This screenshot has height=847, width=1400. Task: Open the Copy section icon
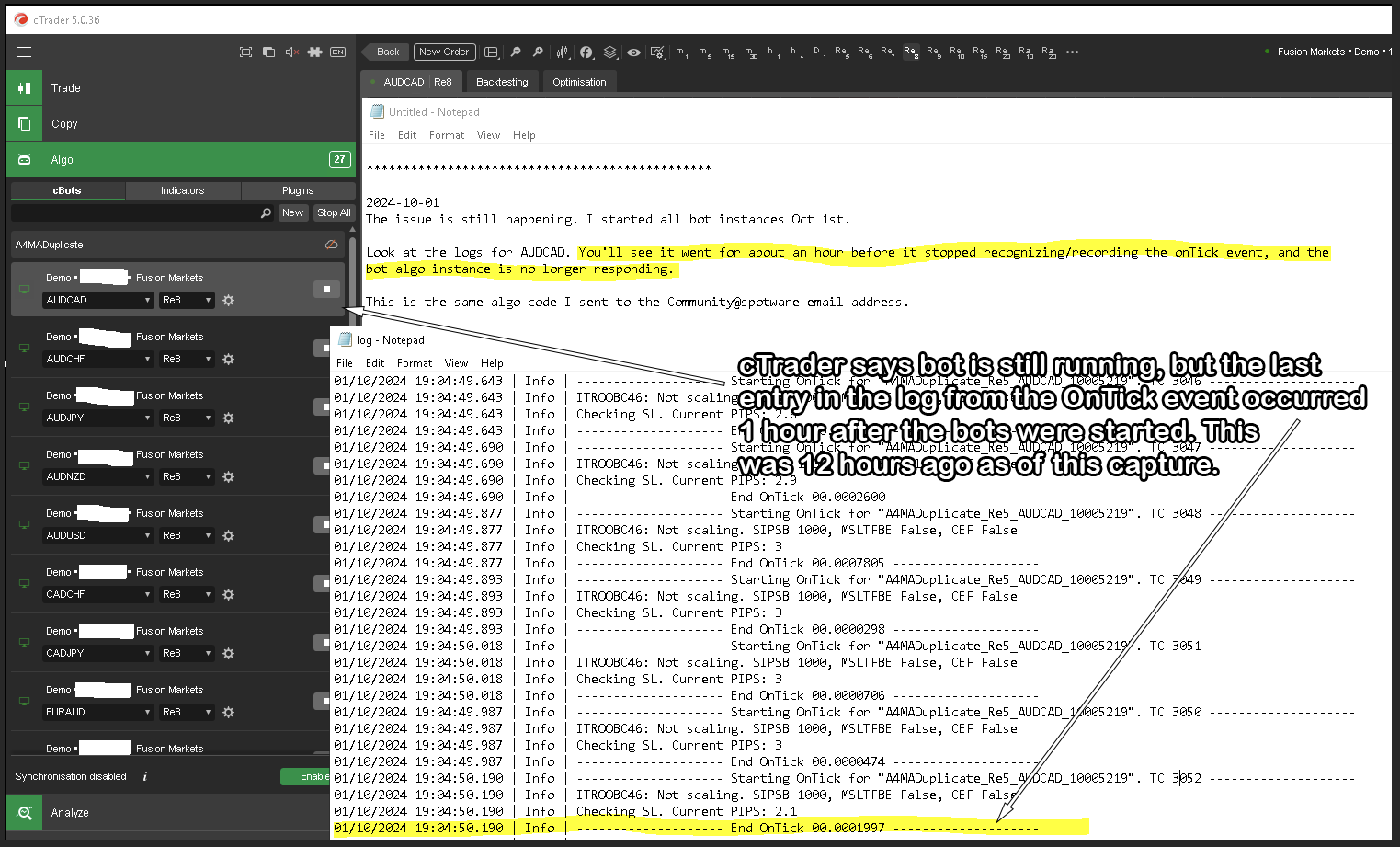click(x=25, y=124)
